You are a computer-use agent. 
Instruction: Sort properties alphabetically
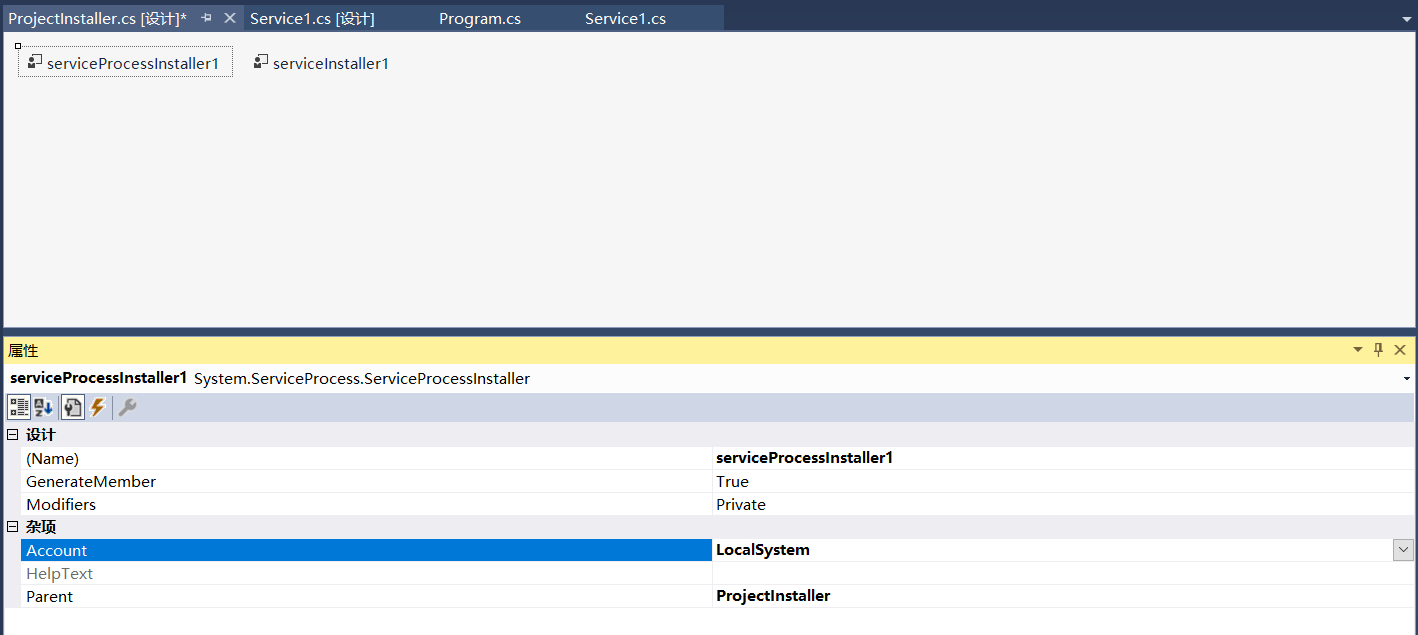pos(44,407)
